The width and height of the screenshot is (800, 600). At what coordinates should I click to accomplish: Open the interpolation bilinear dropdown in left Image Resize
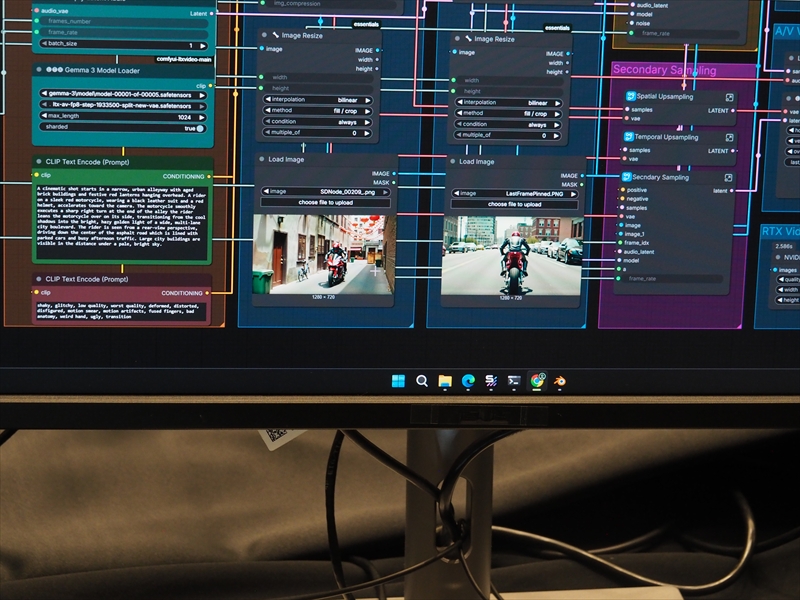click(x=317, y=102)
